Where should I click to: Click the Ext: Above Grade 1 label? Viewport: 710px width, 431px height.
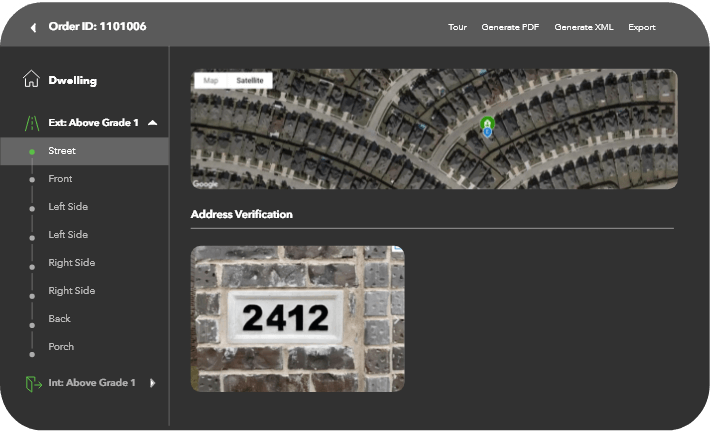click(93, 123)
